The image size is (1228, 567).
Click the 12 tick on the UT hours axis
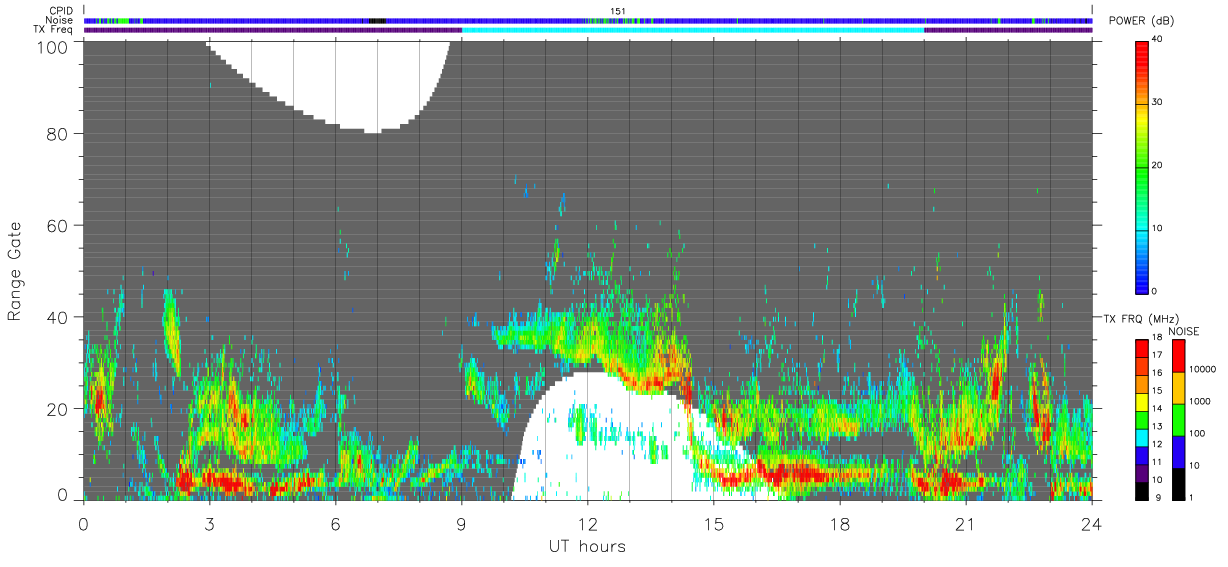[587, 523]
